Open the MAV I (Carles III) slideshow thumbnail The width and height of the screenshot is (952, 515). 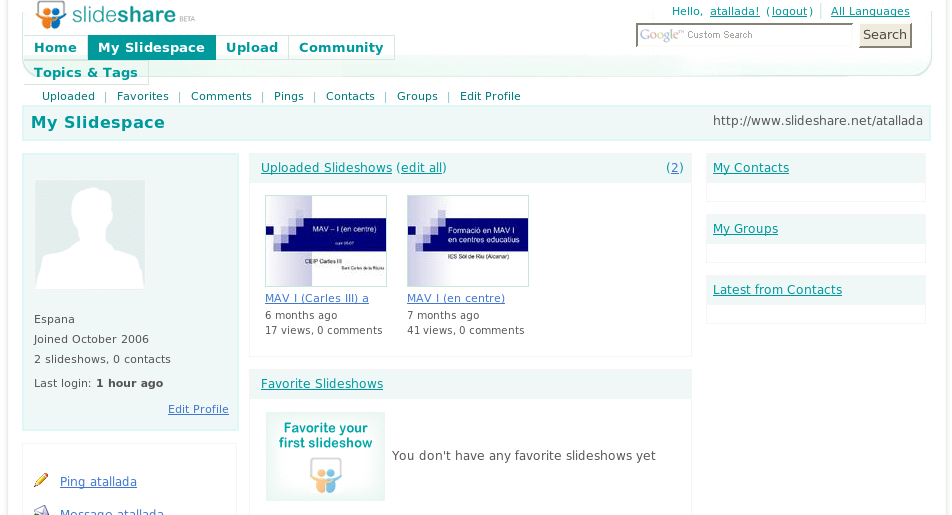(x=325, y=241)
